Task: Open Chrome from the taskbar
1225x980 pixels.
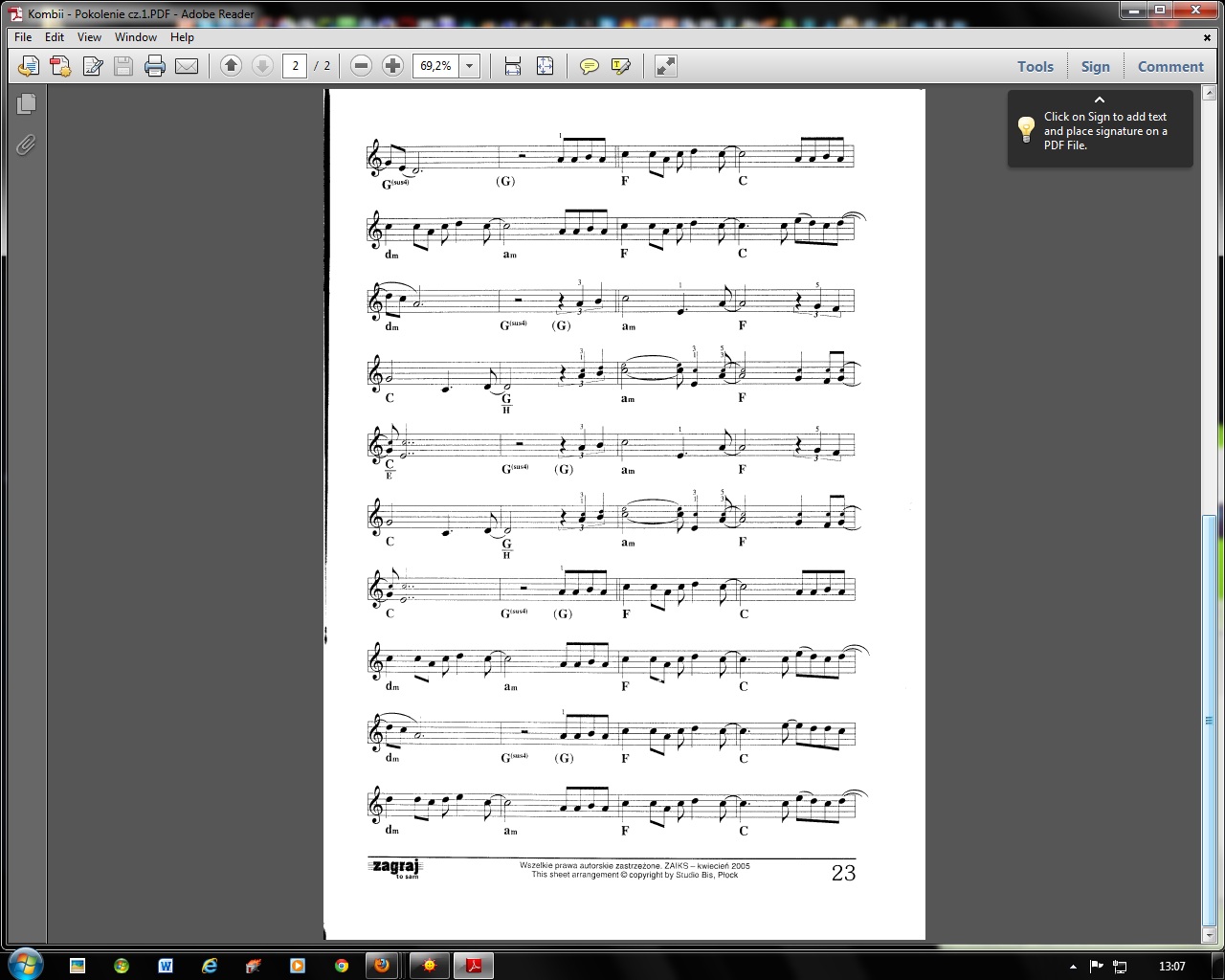Action: pos(341,966)
